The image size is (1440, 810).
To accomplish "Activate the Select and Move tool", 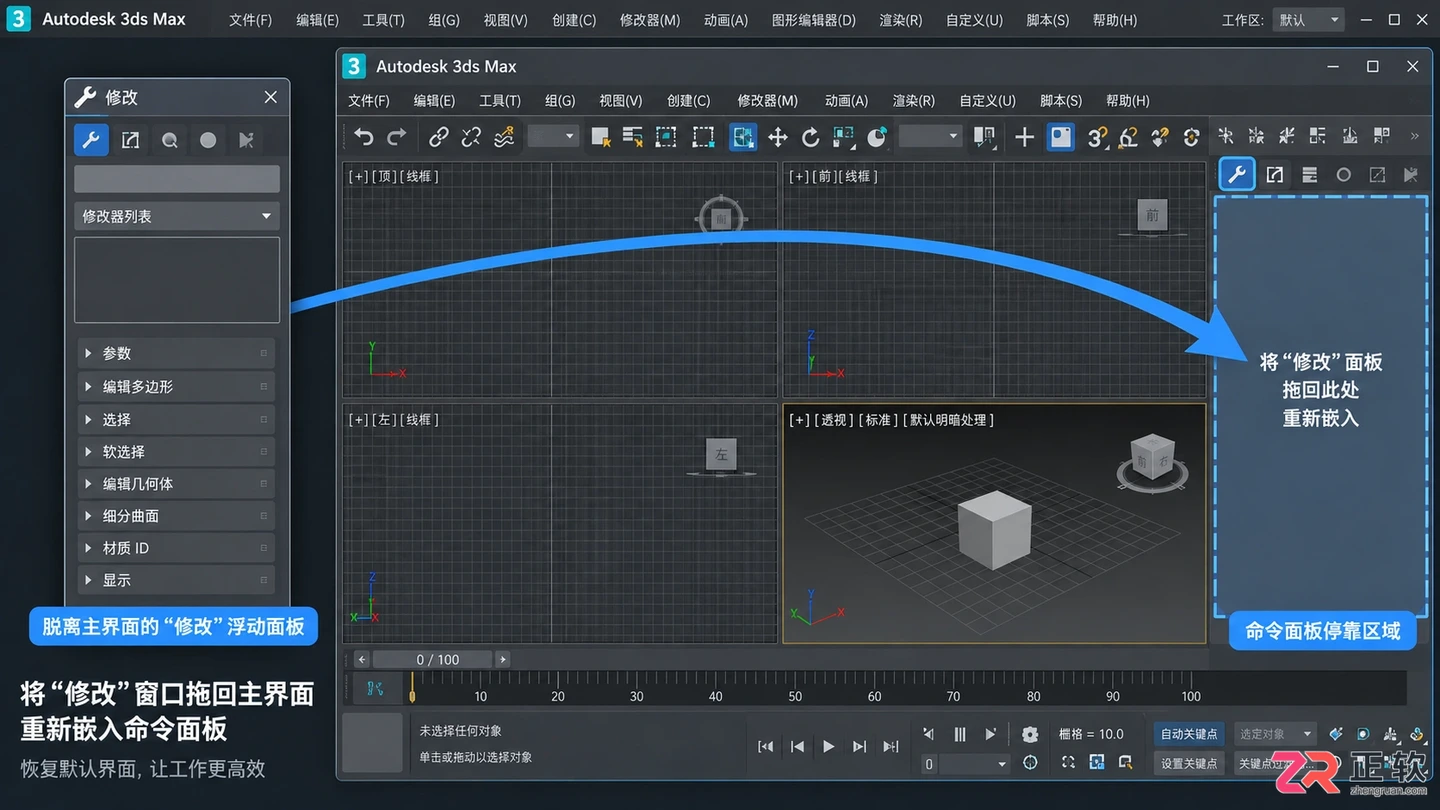I will tap(777, 137).
